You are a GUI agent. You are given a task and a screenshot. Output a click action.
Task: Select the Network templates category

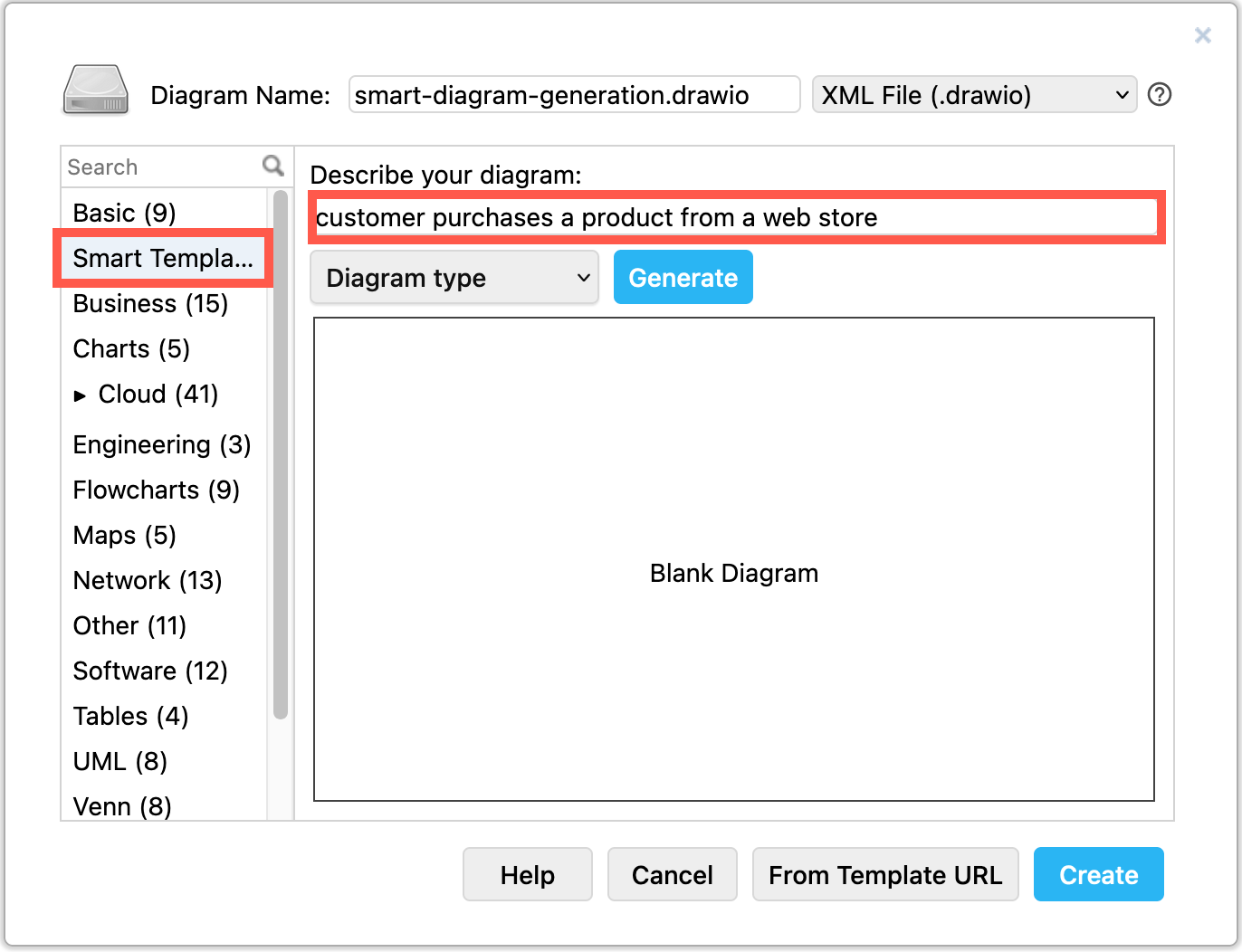coord(147,580)
